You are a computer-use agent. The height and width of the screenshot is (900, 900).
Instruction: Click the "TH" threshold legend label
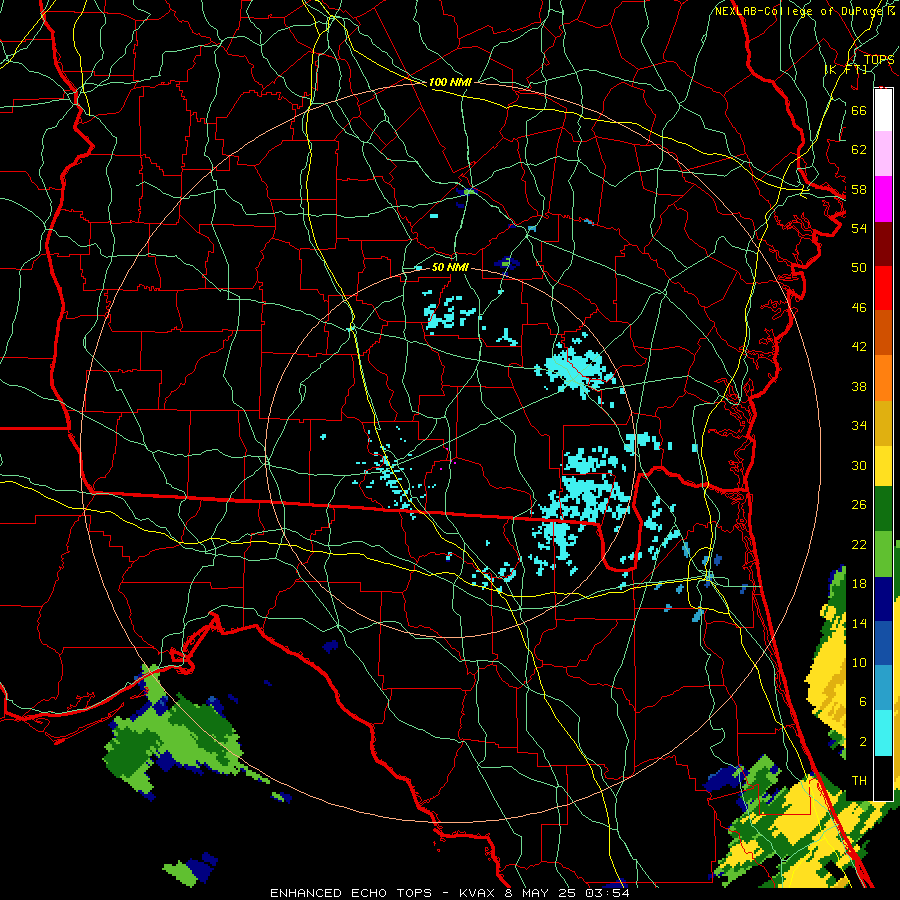[859, 781]
